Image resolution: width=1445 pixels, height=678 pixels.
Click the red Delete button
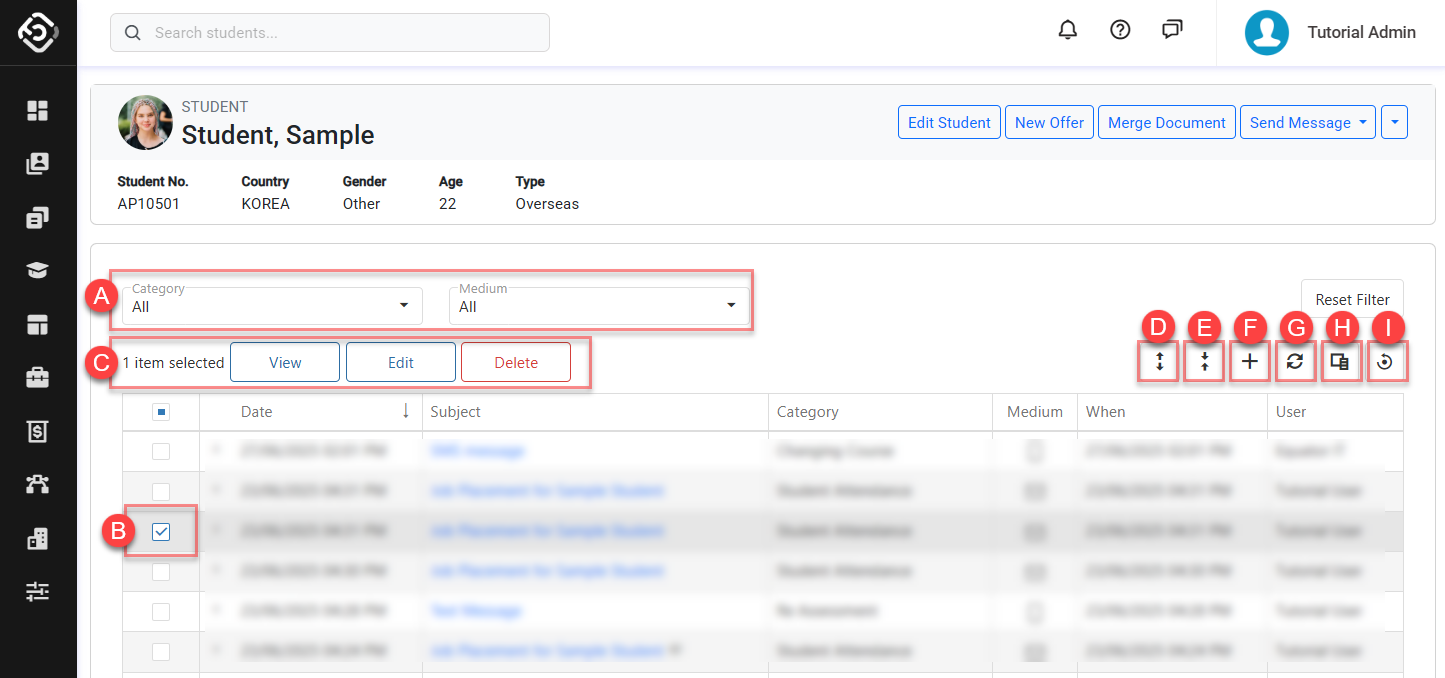(516, 363)
